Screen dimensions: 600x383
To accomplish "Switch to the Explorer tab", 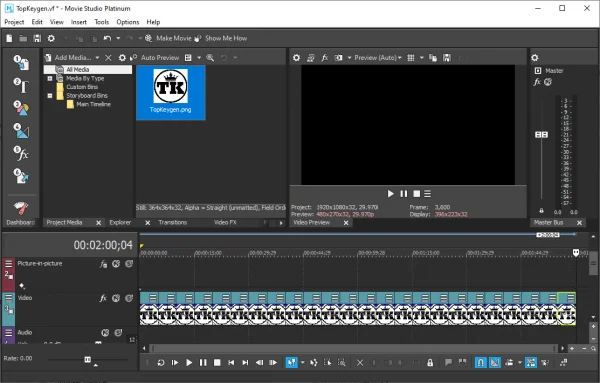I will point(120,222).
